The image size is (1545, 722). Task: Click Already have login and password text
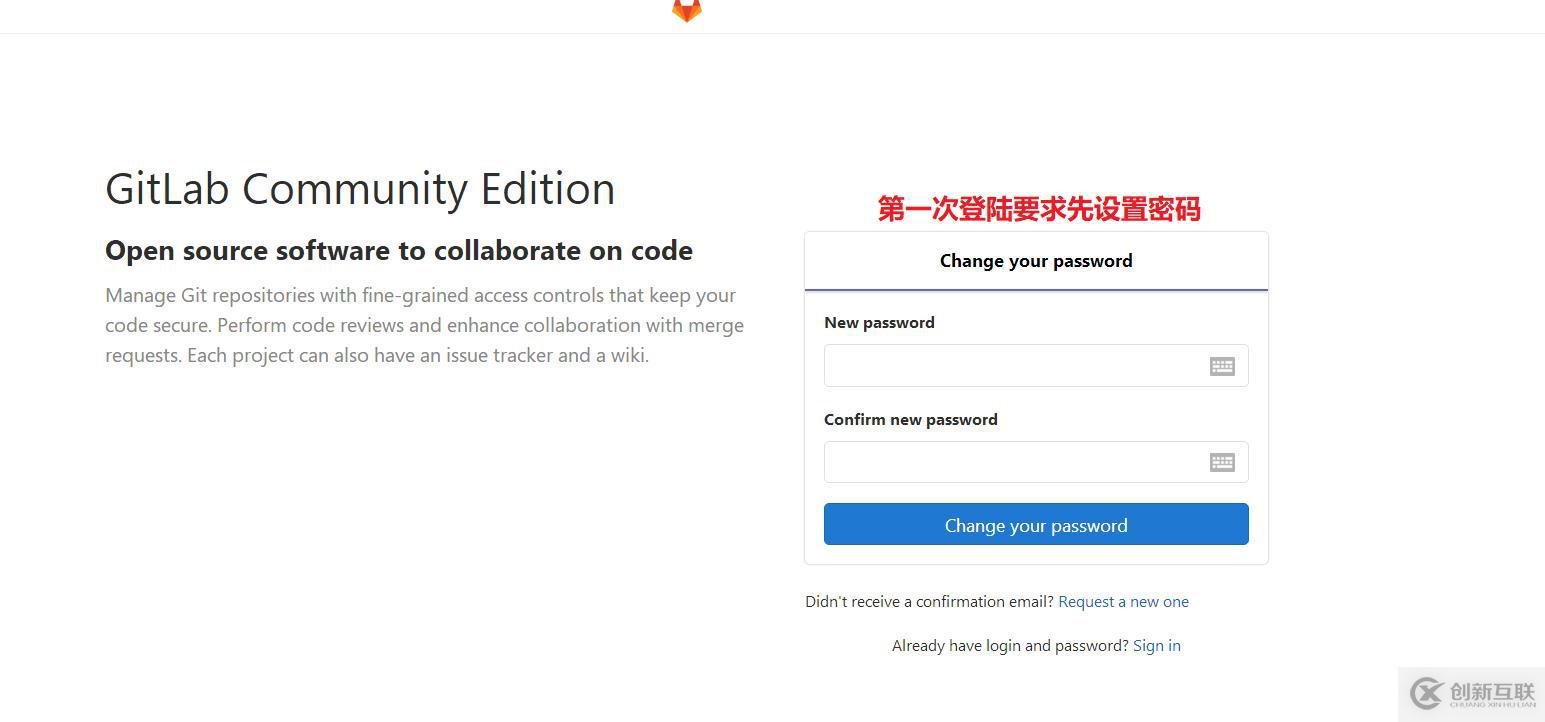(1010, 646)
